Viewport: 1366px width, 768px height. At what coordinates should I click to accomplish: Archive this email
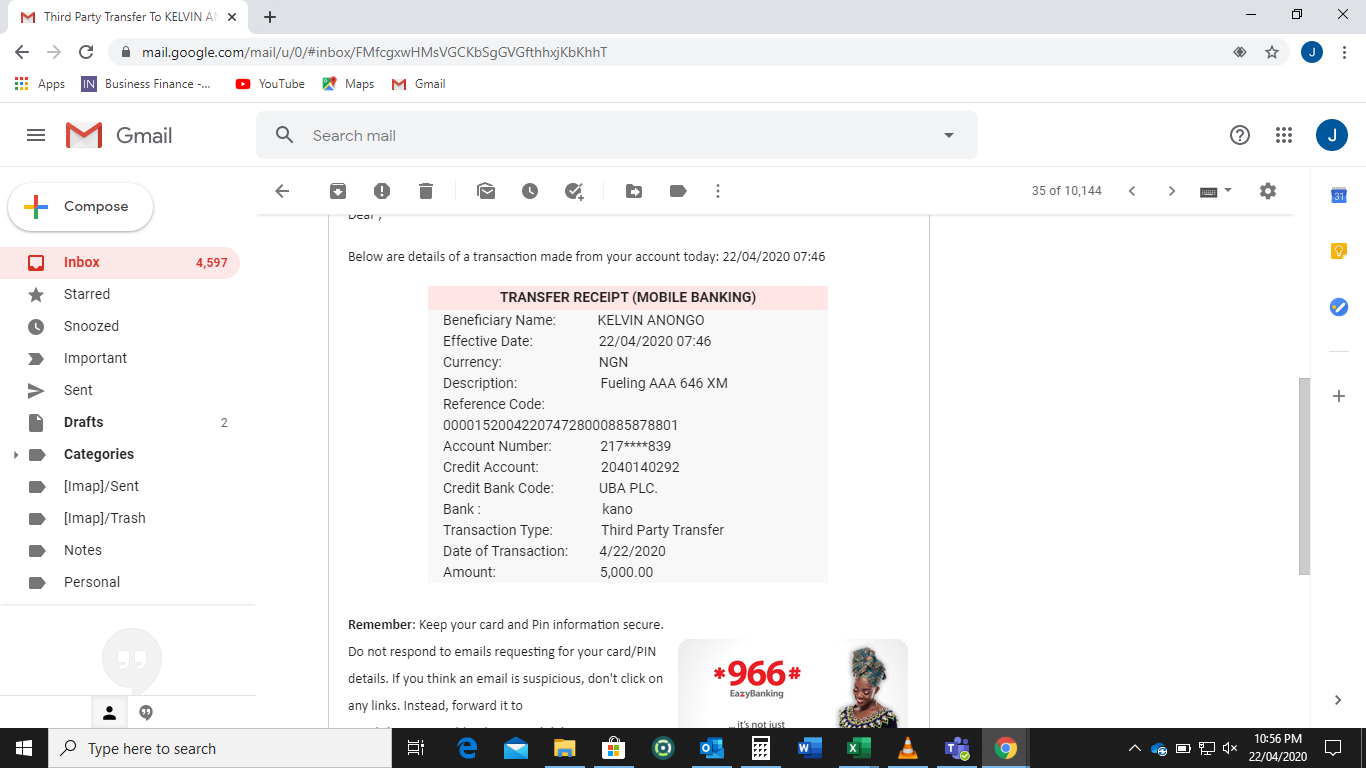(x=338, y=191)
